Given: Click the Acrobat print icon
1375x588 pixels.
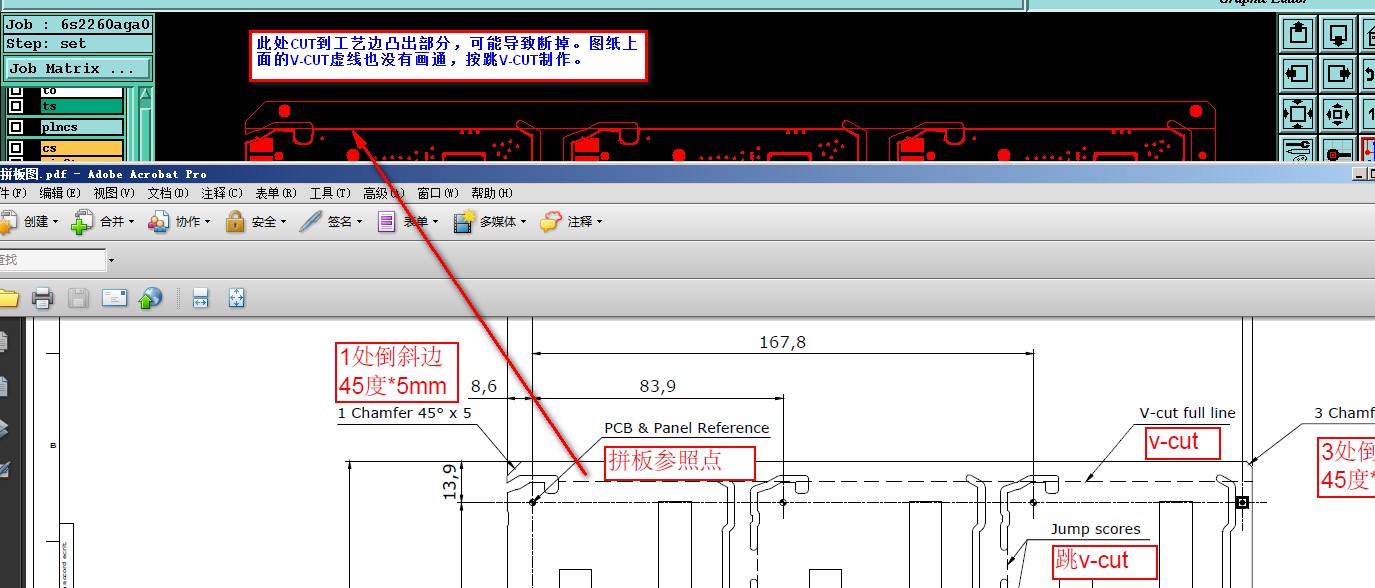Looking at the screenshot, I should [42, 298].
